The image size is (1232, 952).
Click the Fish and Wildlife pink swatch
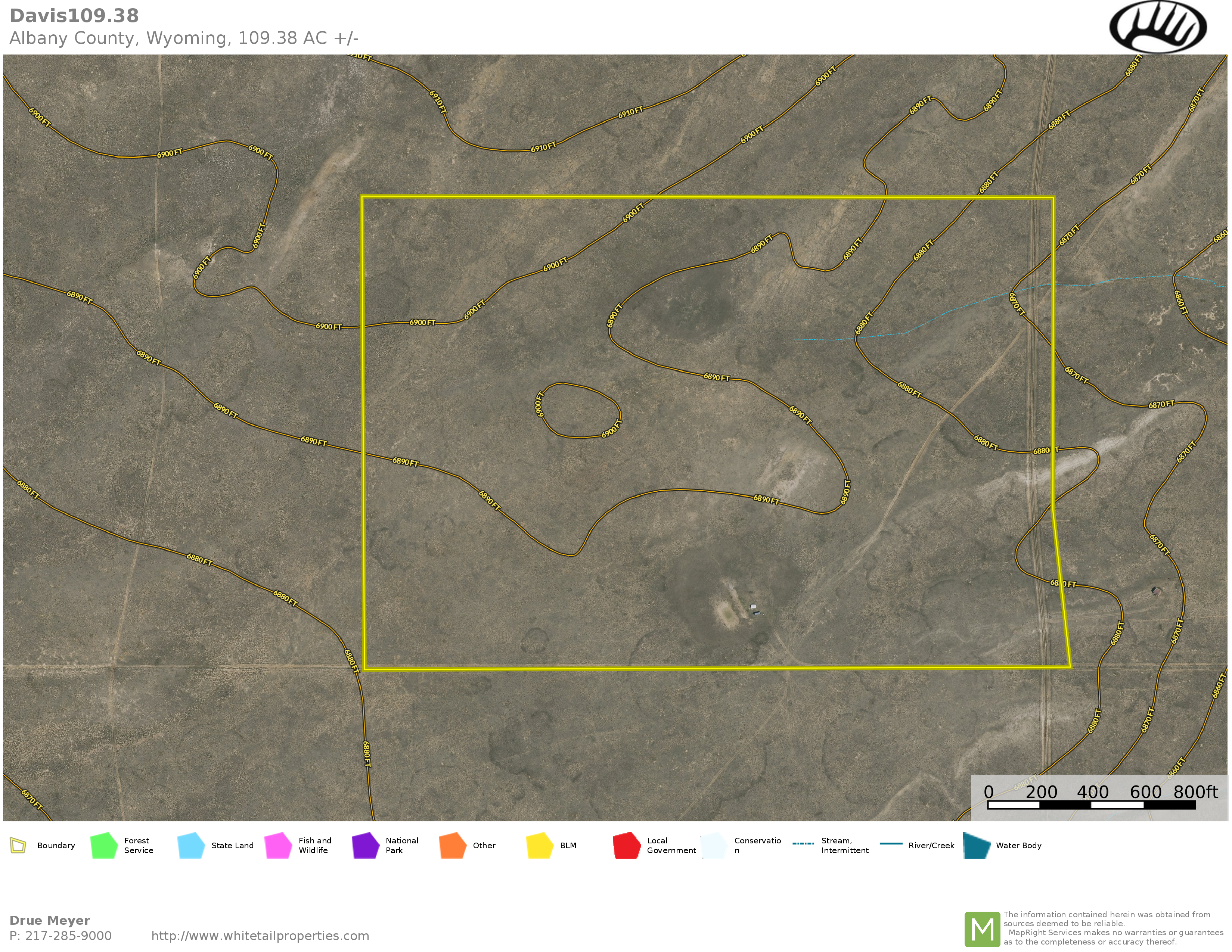(x=278, y=845)
